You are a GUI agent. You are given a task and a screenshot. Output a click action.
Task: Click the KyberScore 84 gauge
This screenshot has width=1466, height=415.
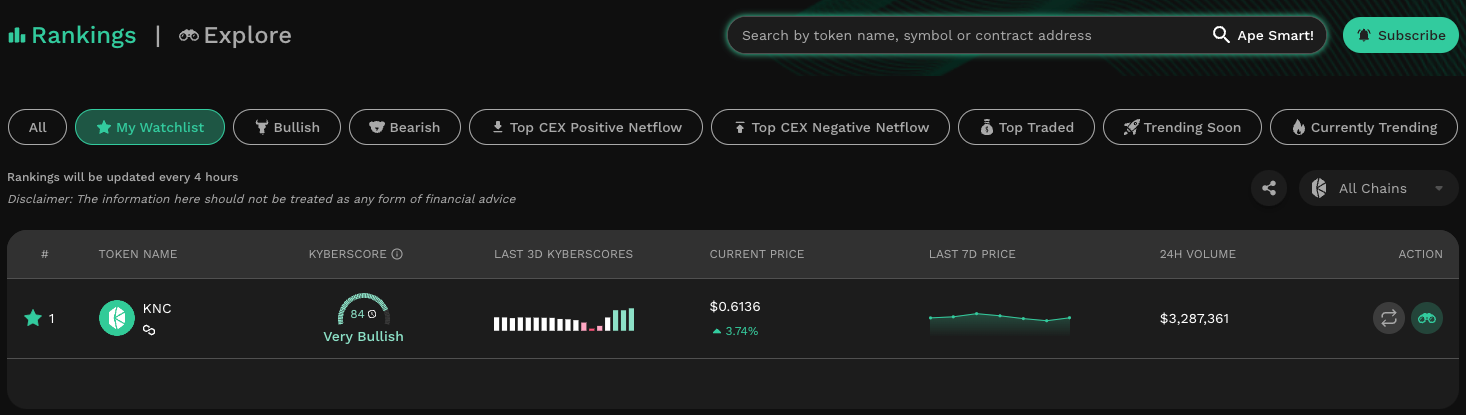(x=363, y=309)
